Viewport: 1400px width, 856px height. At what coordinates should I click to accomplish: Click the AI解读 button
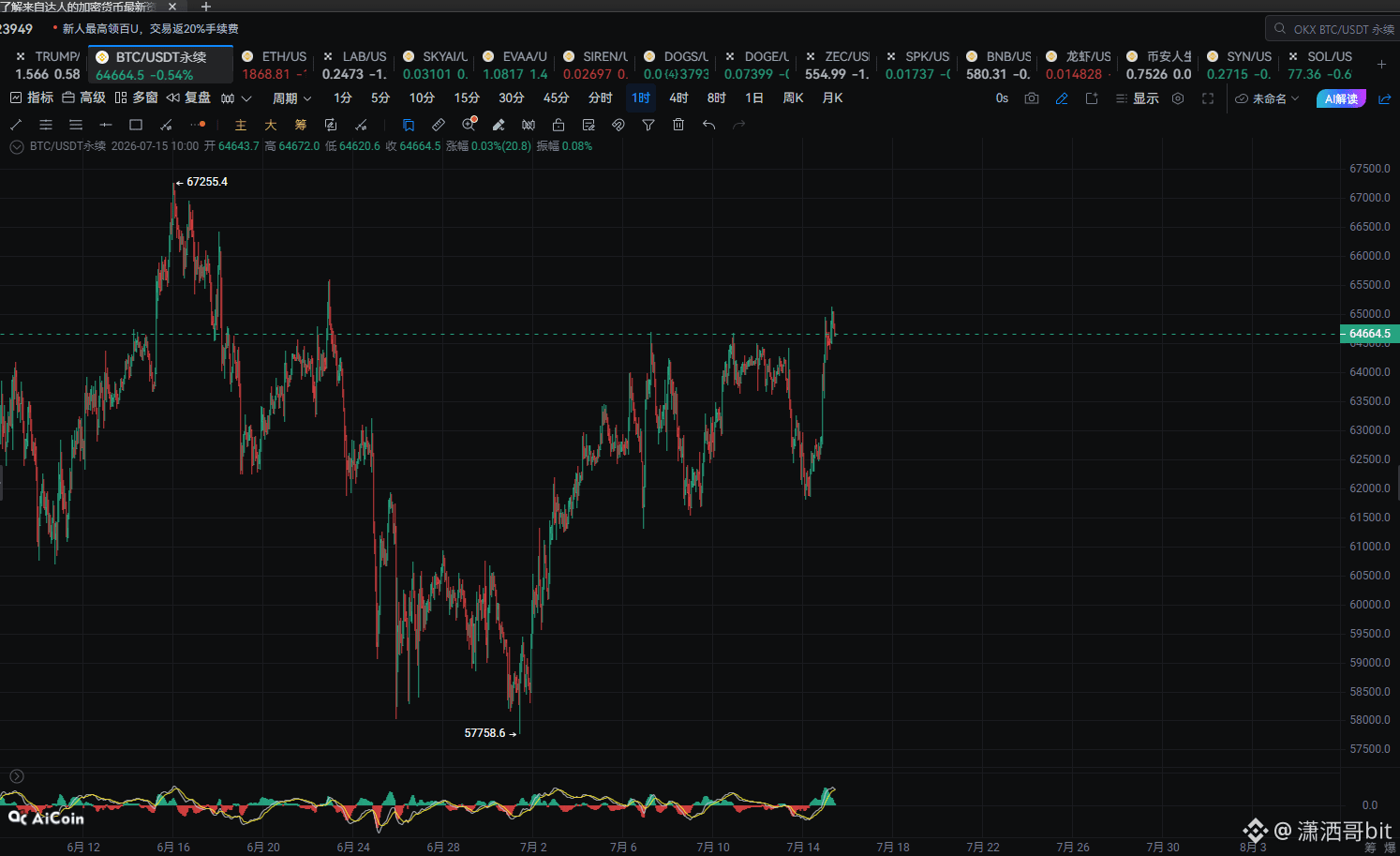pos(1341,98)
